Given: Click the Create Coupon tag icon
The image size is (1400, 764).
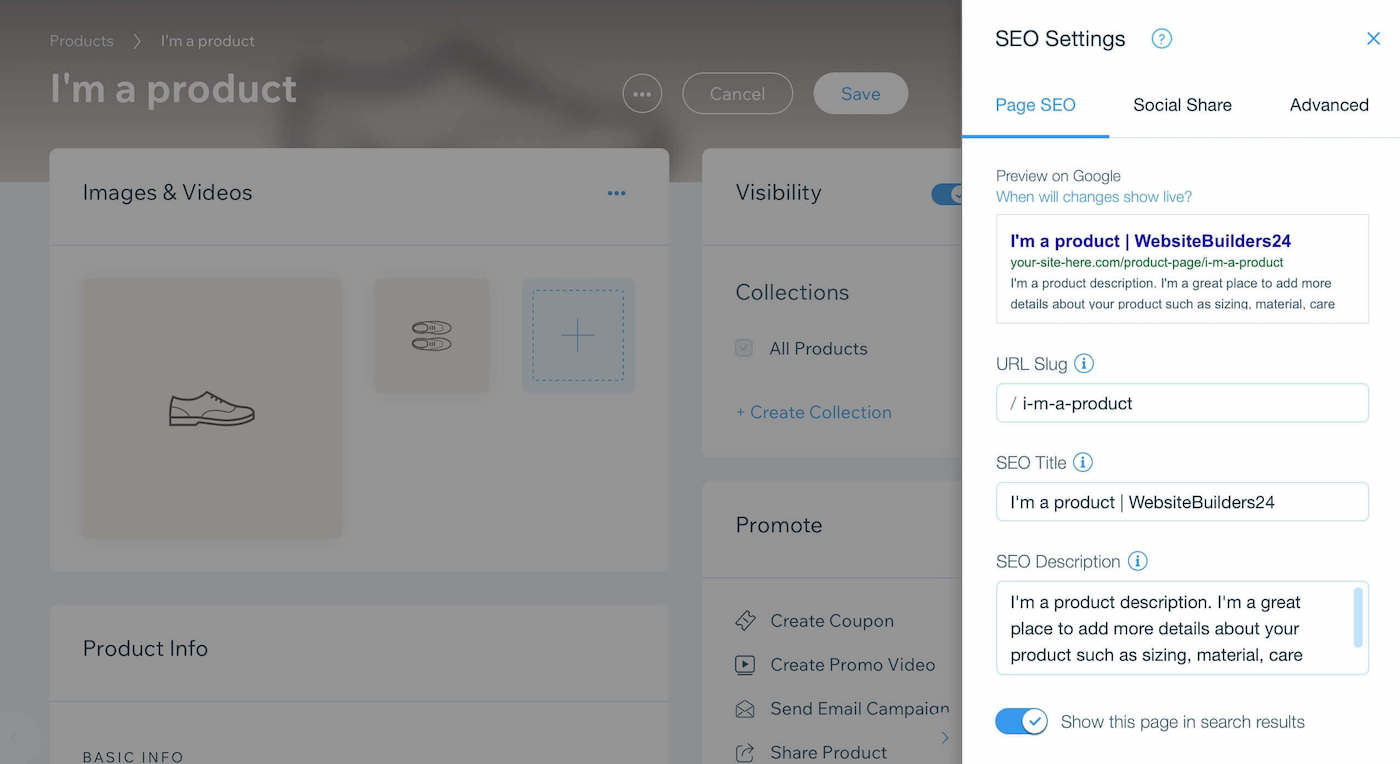Looking at the screenshot, I should [745, 621].
